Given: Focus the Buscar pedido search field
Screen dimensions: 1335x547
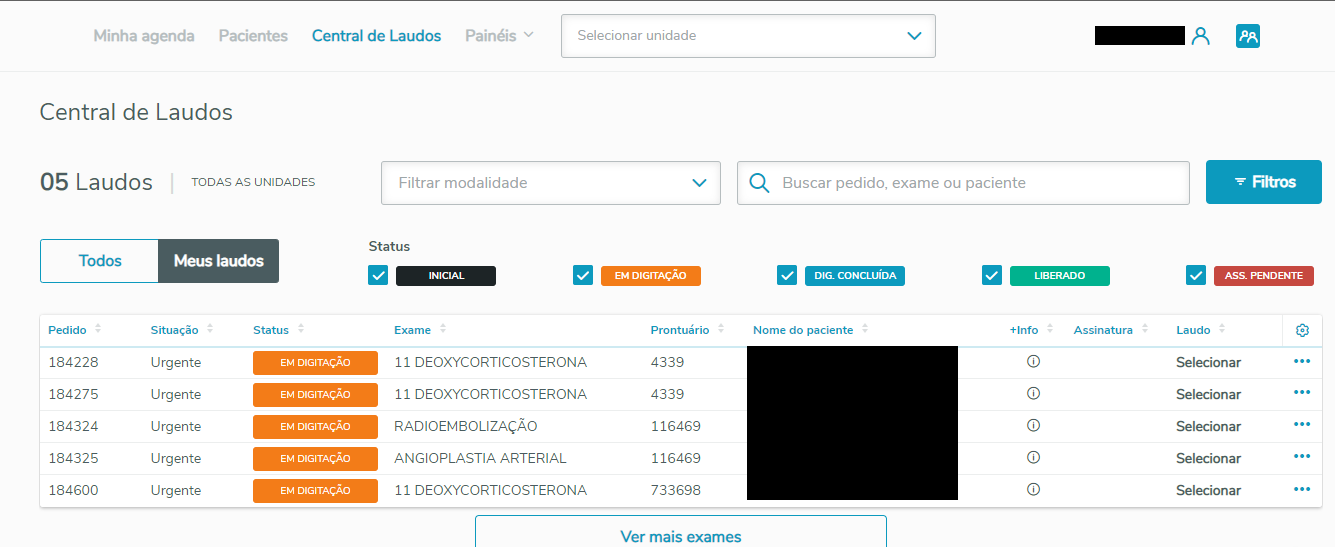Looking at the screenshot, I should click(963, 183).
